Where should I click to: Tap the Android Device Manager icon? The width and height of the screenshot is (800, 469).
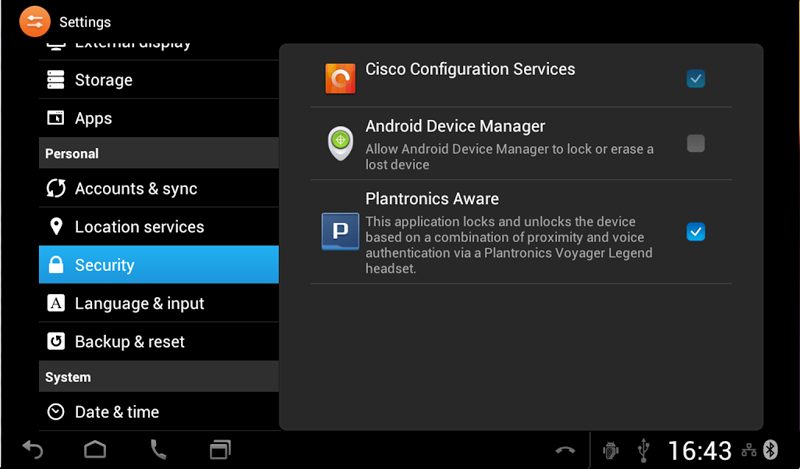pos(340,143)
